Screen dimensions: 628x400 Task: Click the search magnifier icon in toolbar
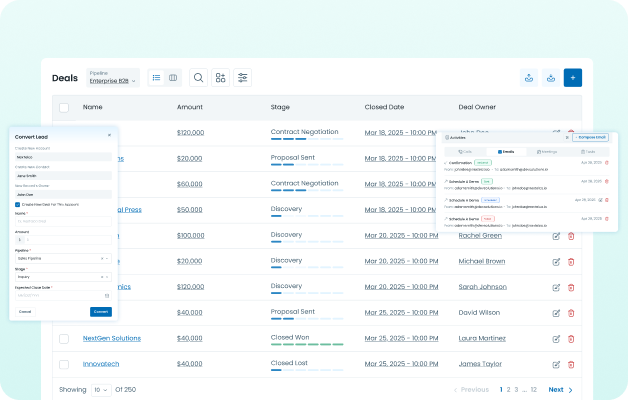pos(198,77)
